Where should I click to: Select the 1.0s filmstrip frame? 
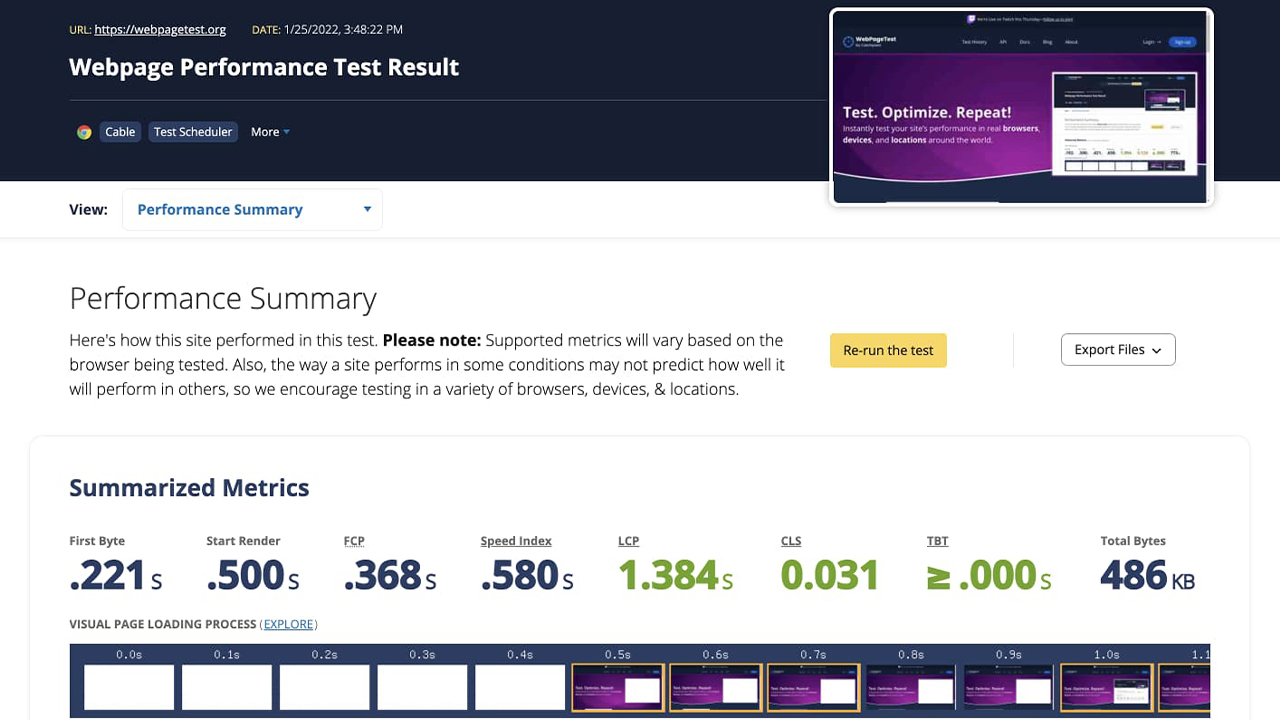coord(1106,687)
